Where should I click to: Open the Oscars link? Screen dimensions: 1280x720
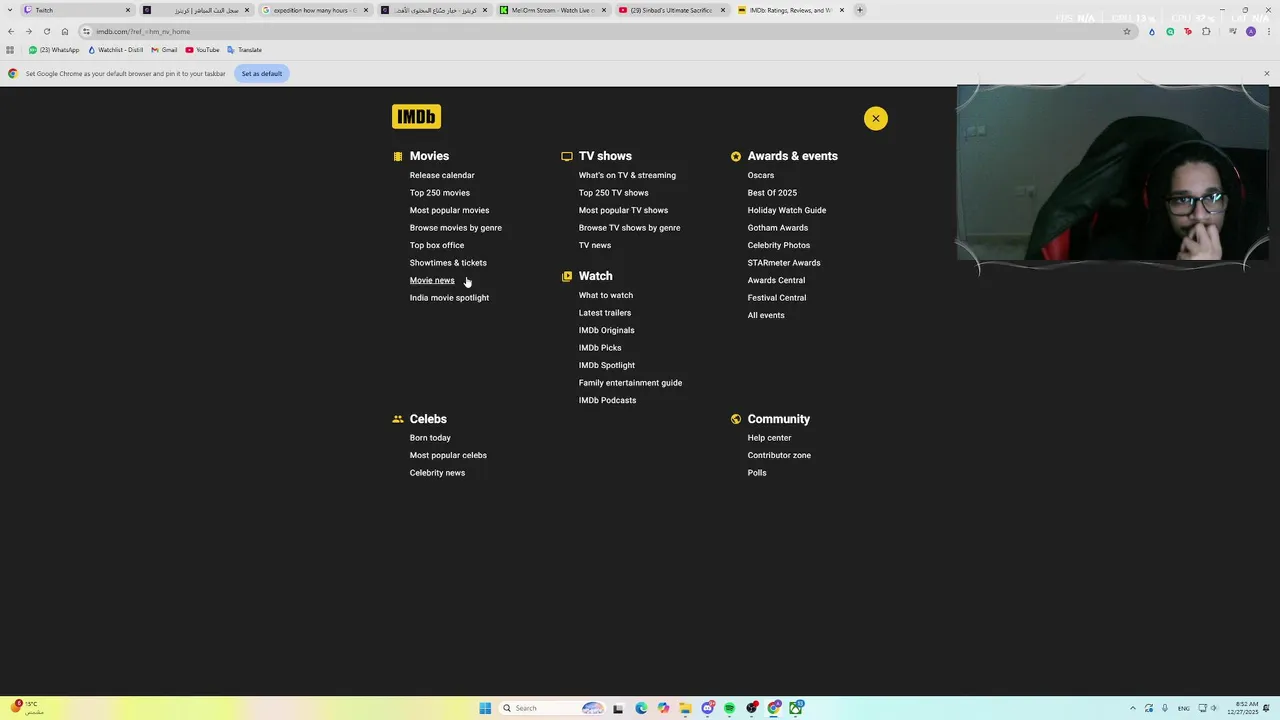760,175
